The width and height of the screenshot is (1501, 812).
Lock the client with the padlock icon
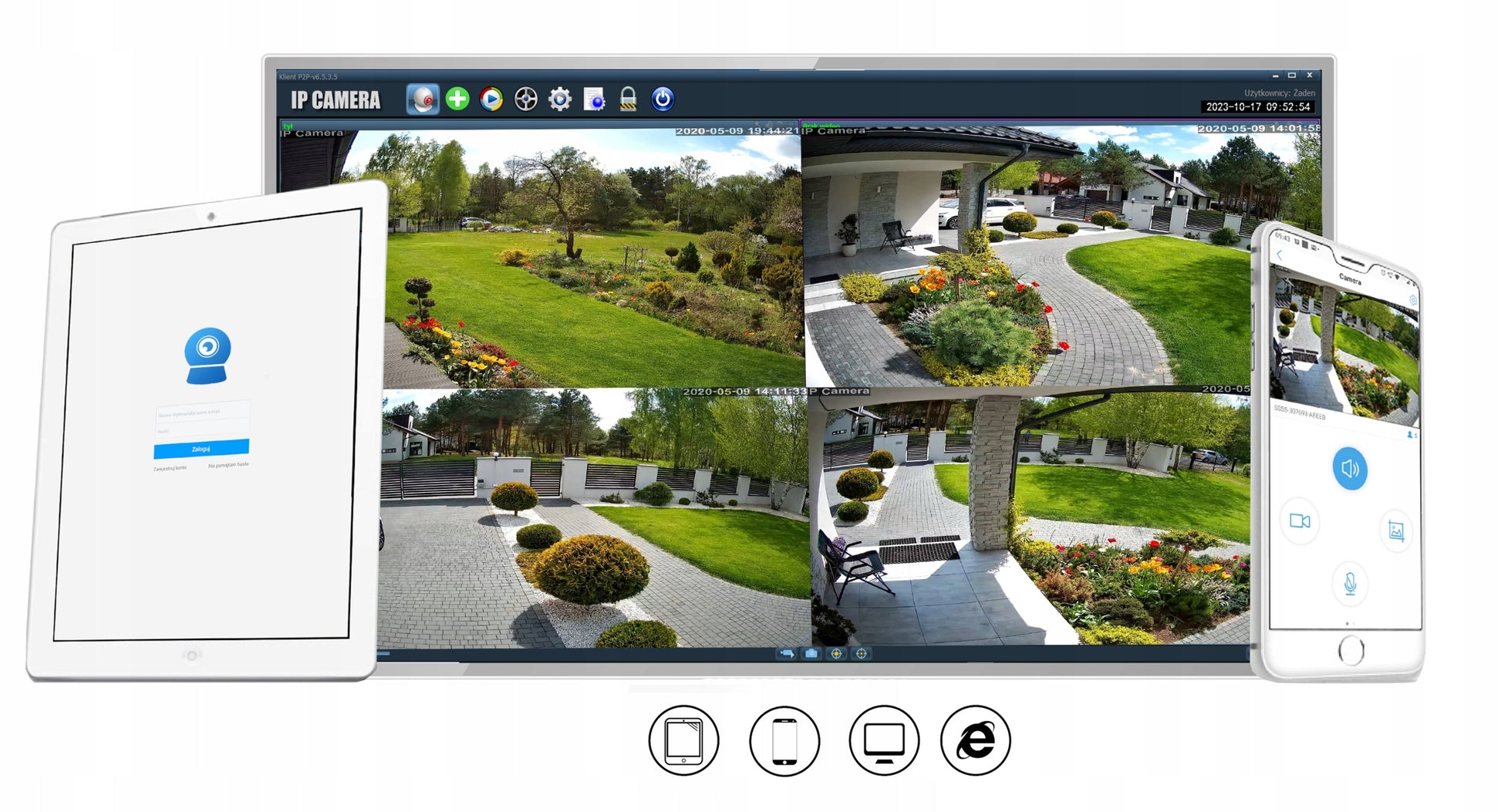629,99
